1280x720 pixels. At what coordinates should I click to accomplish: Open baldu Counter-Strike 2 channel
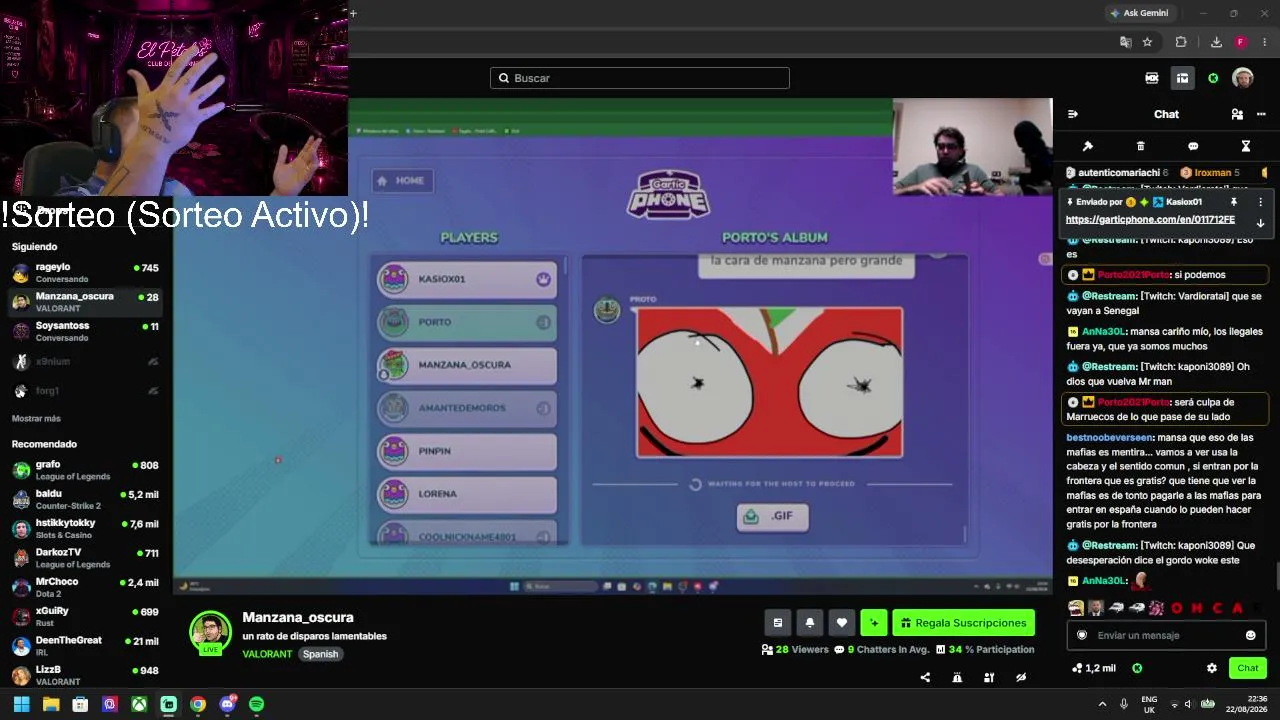pyautogui.click(x=86, y=499)
